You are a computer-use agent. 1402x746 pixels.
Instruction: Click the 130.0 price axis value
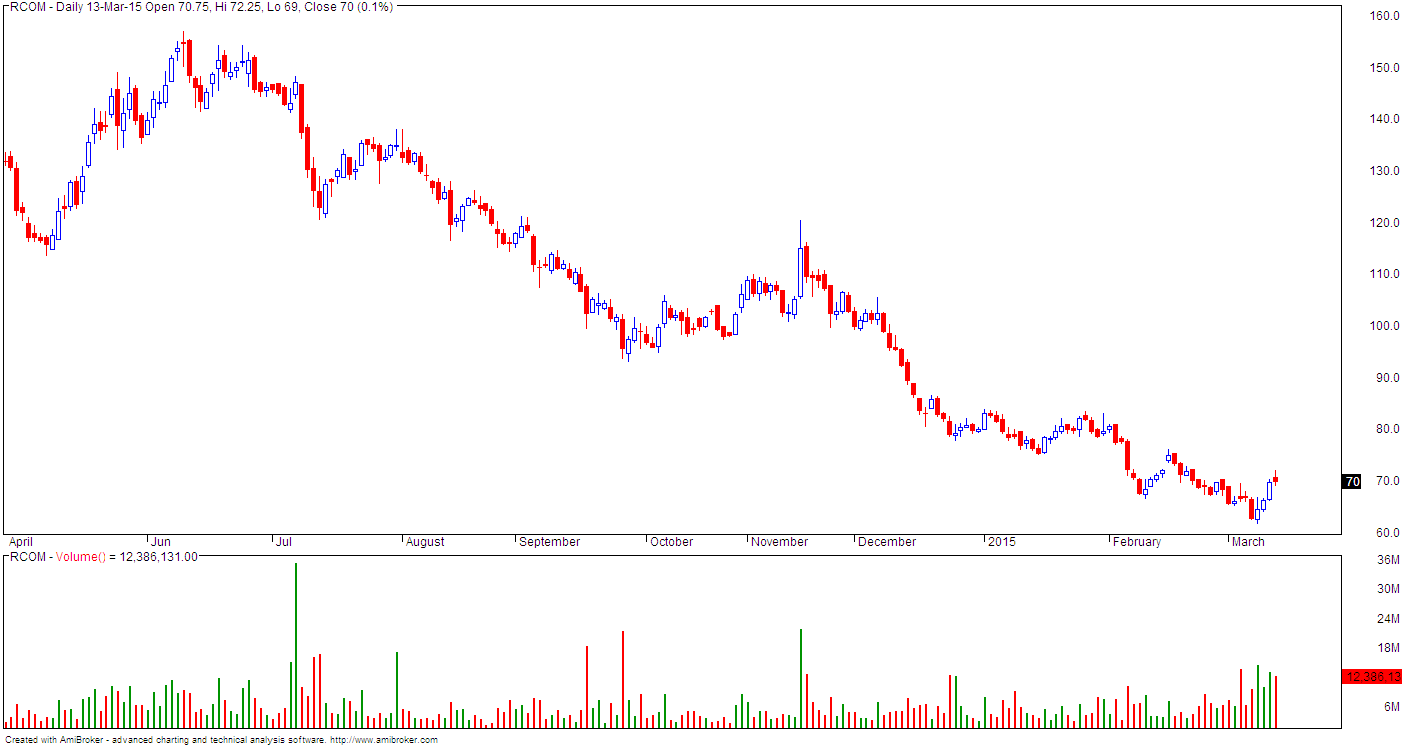(1384, 171)
